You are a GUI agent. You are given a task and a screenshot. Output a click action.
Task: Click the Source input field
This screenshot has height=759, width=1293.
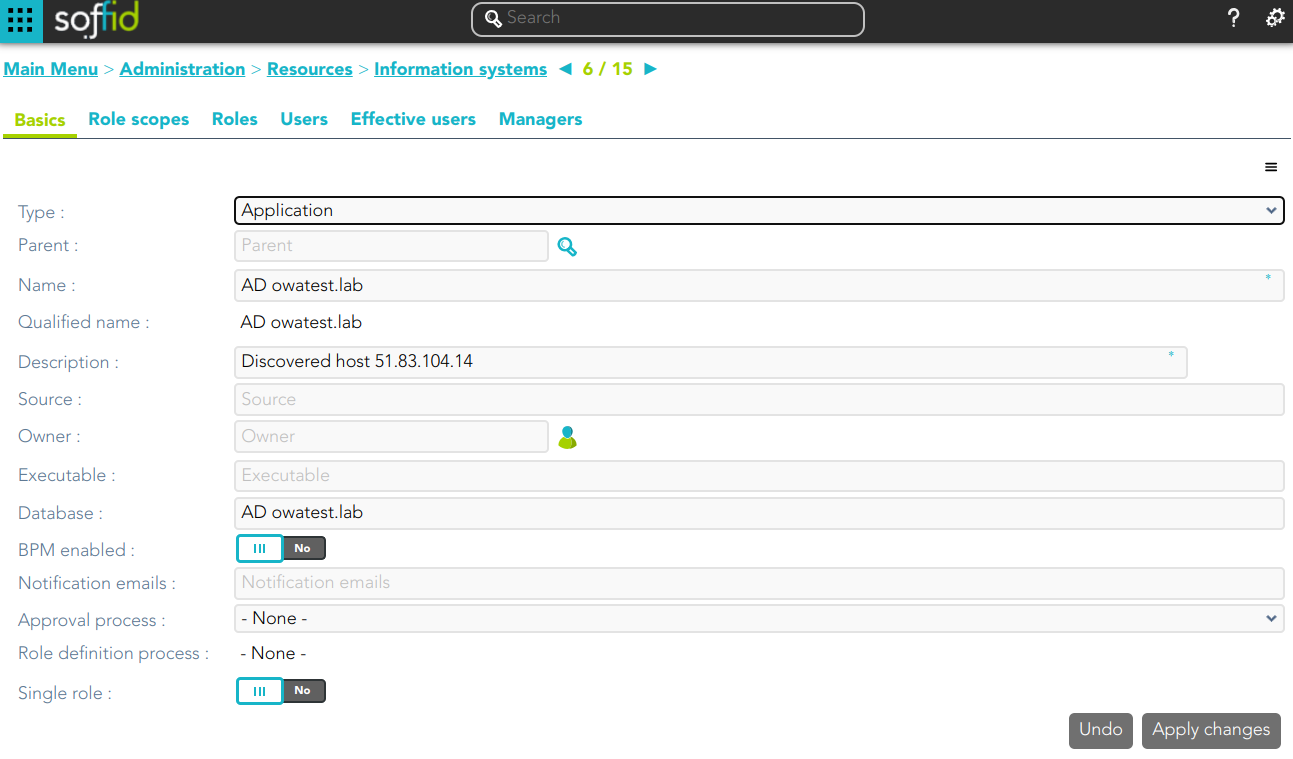[x=759, y=399]
